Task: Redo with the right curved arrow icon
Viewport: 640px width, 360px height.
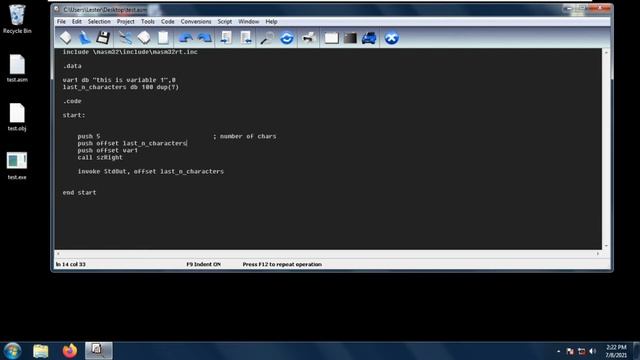Action: (x=204, y=38)
